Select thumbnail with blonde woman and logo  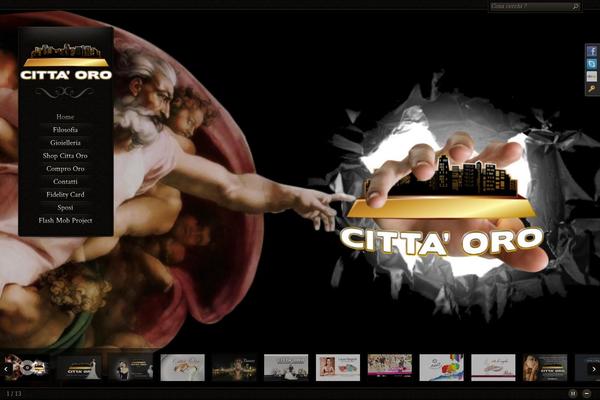click(x=545, y=367)
